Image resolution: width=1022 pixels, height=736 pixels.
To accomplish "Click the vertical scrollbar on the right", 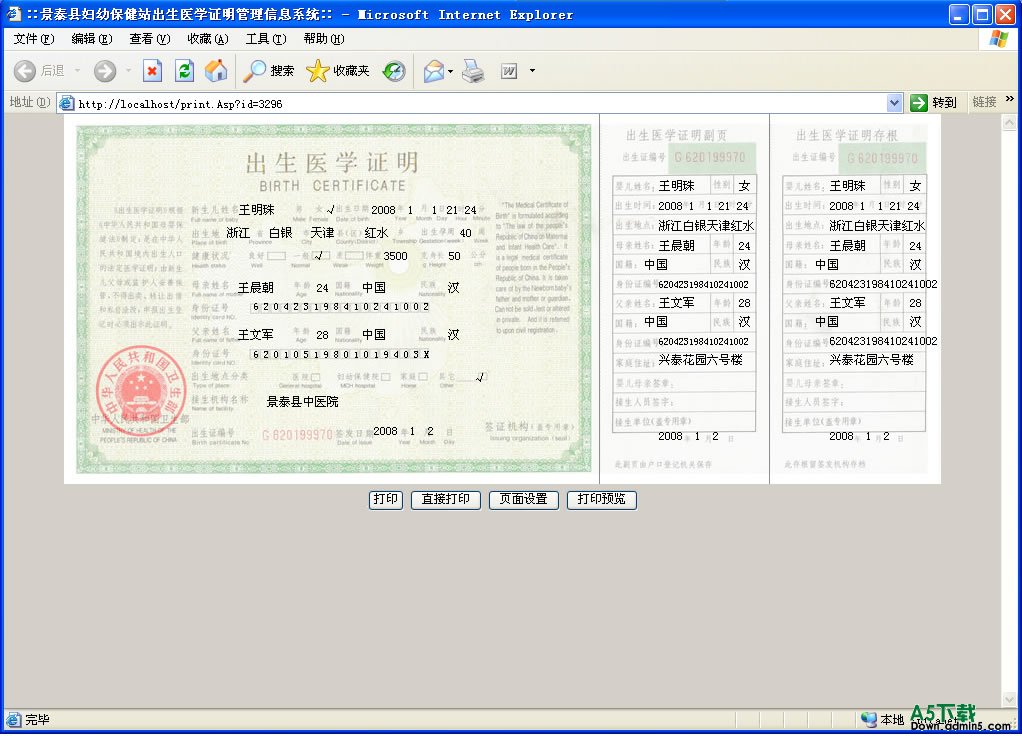I will coord(1010,400).
